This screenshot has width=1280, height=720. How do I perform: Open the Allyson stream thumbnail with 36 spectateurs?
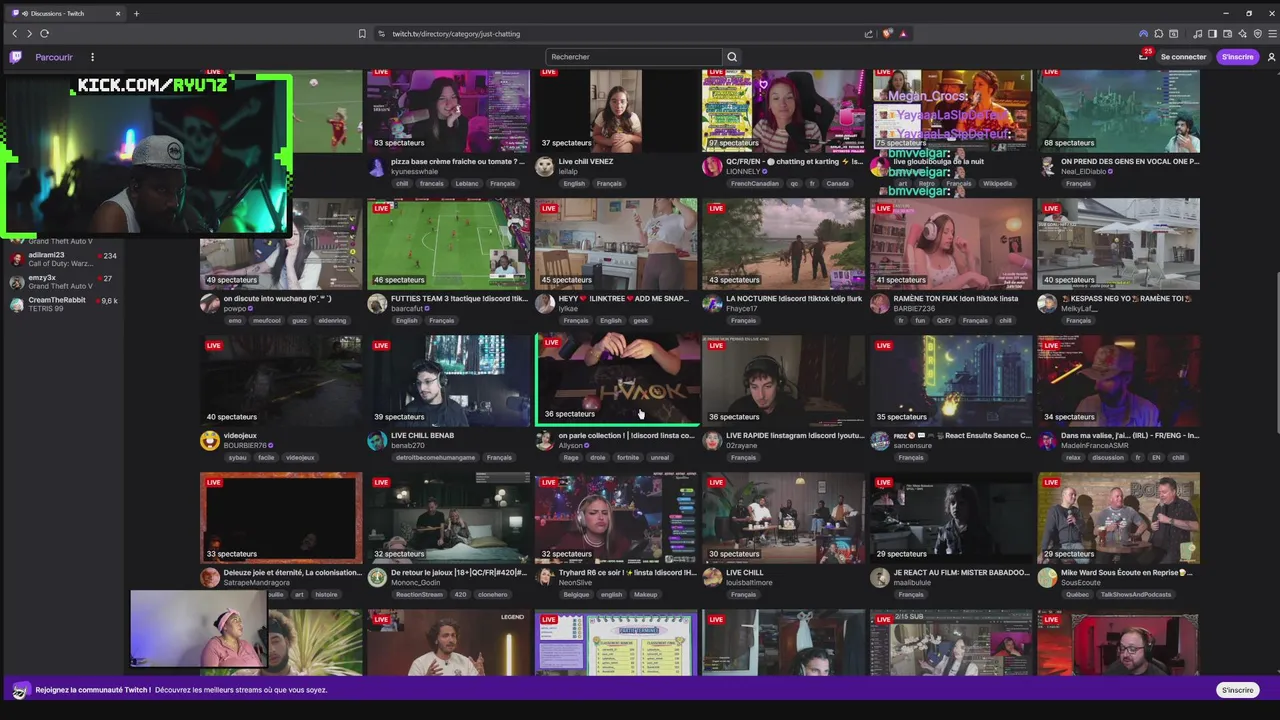[616, 381]
